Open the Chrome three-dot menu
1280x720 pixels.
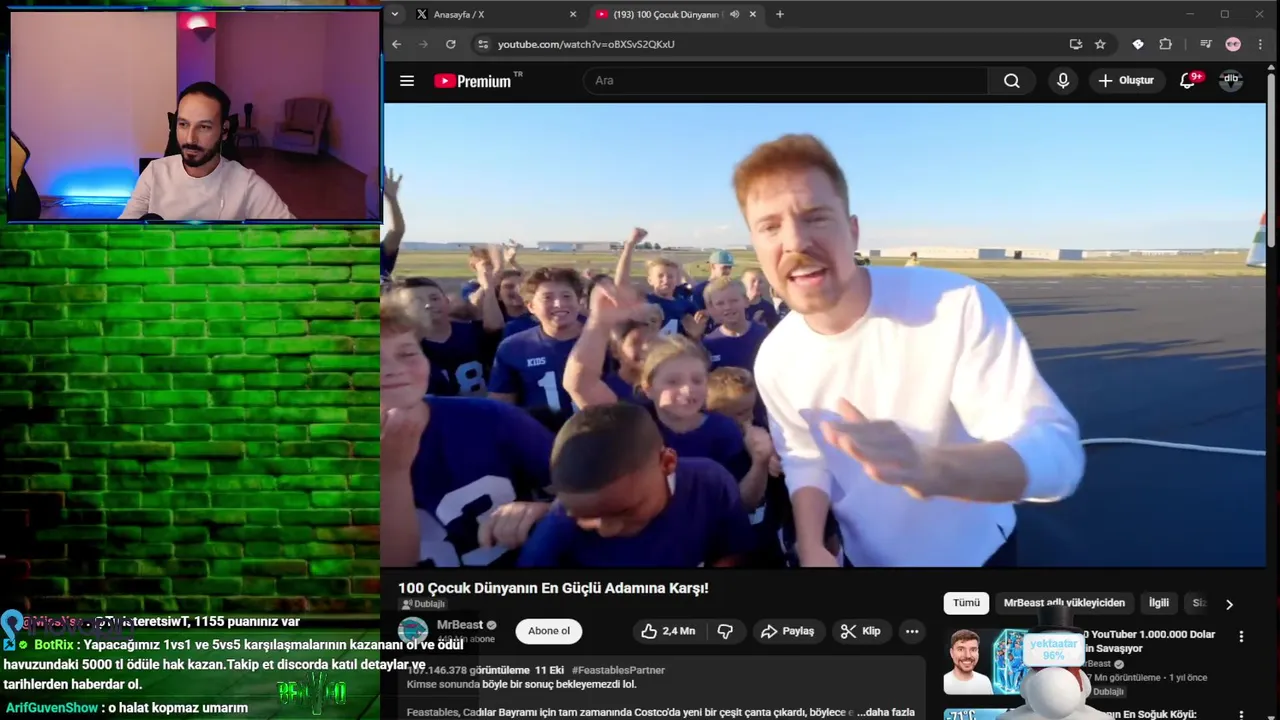pos(1260,44)
